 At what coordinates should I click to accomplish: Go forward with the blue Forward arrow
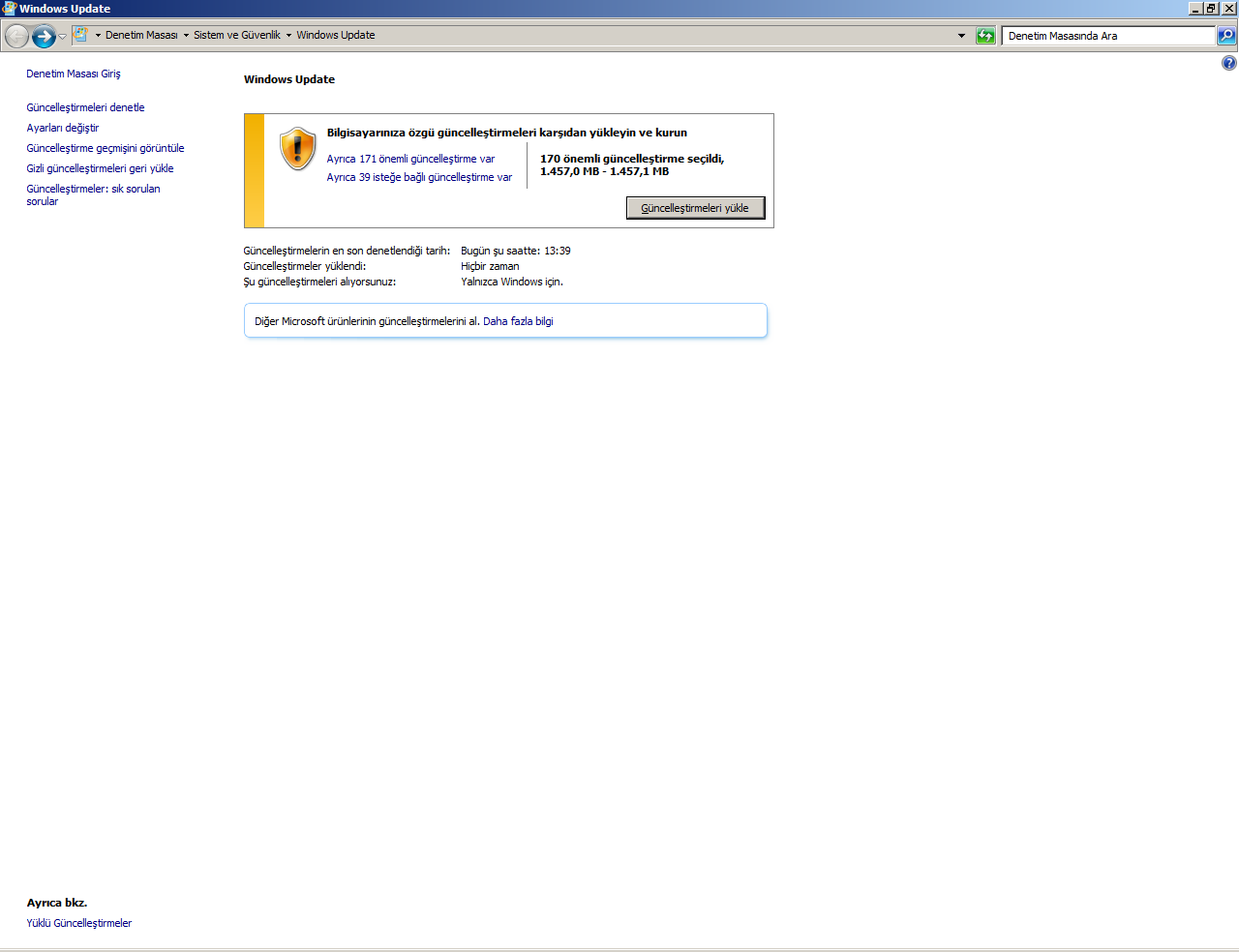click(44, 37)
